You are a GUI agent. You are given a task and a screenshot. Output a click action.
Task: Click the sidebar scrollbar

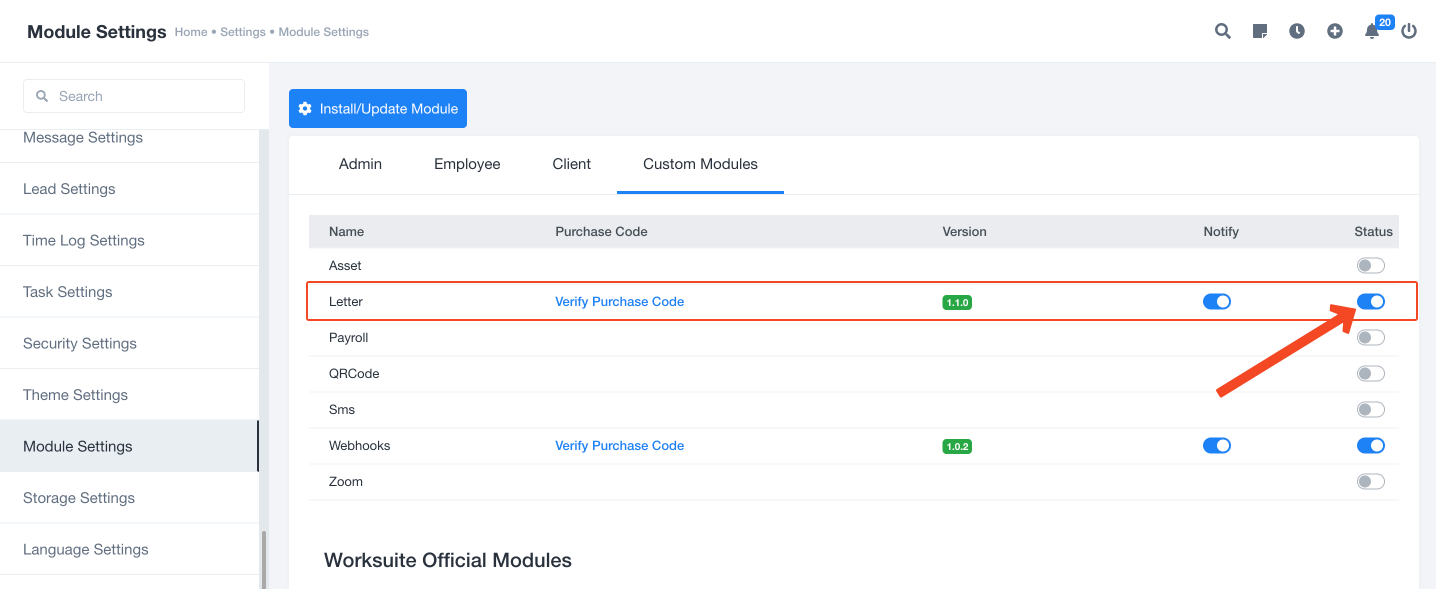point(264,559)
